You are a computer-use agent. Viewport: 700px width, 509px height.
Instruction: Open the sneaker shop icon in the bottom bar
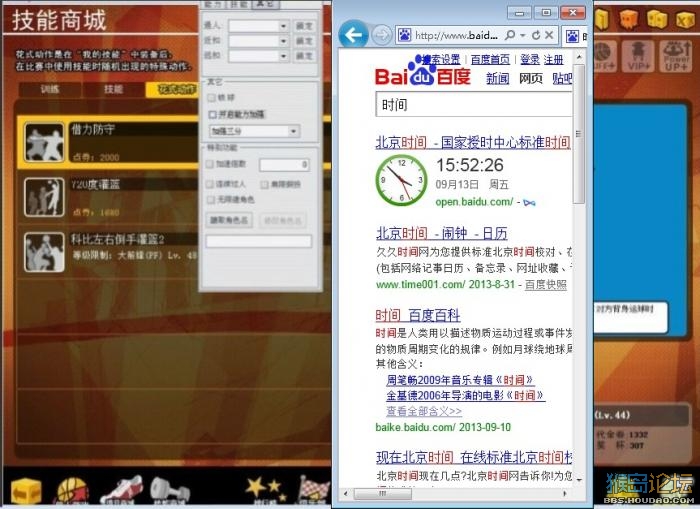(x=121, y=490)
